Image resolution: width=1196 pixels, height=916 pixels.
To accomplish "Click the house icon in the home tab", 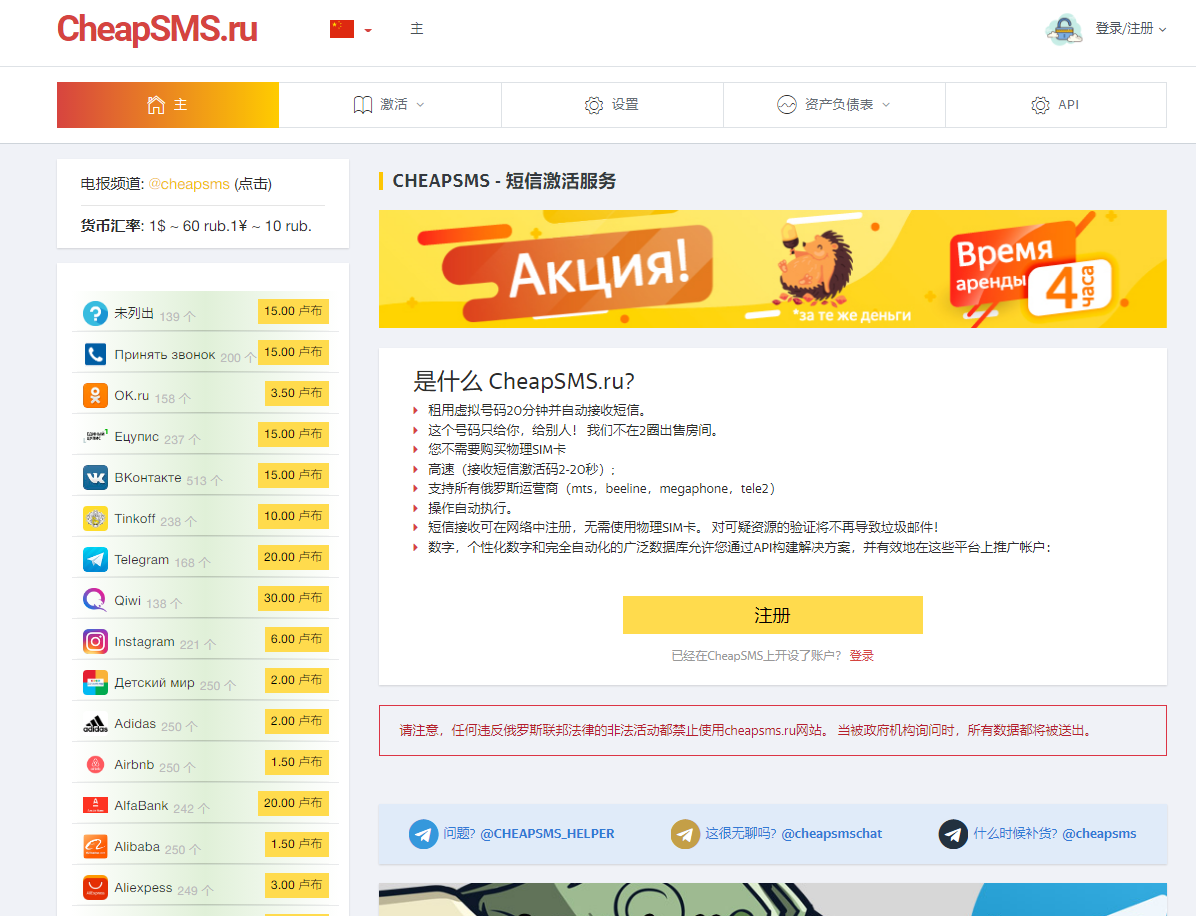I will pyautogui.click(x=156, y=105).
